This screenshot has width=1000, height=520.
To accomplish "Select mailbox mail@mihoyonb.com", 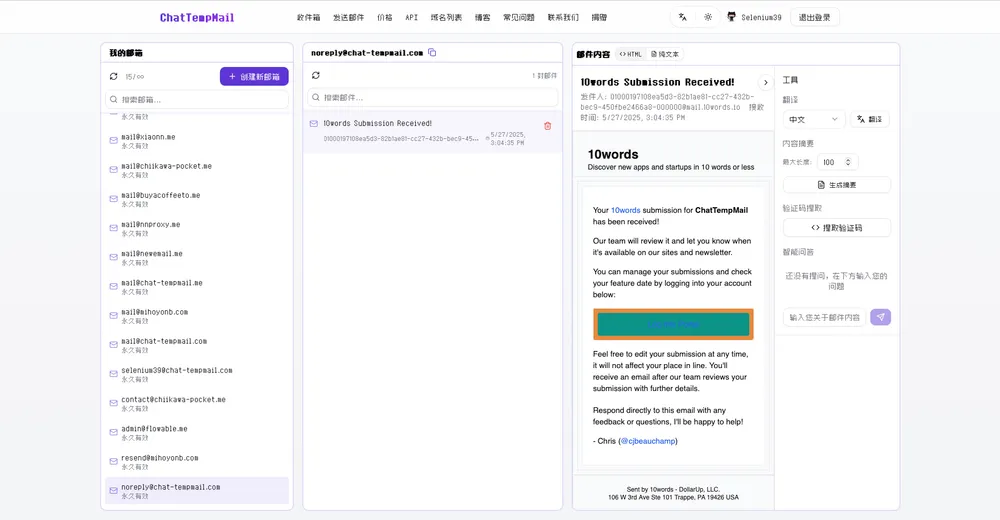I will [197, 316].
